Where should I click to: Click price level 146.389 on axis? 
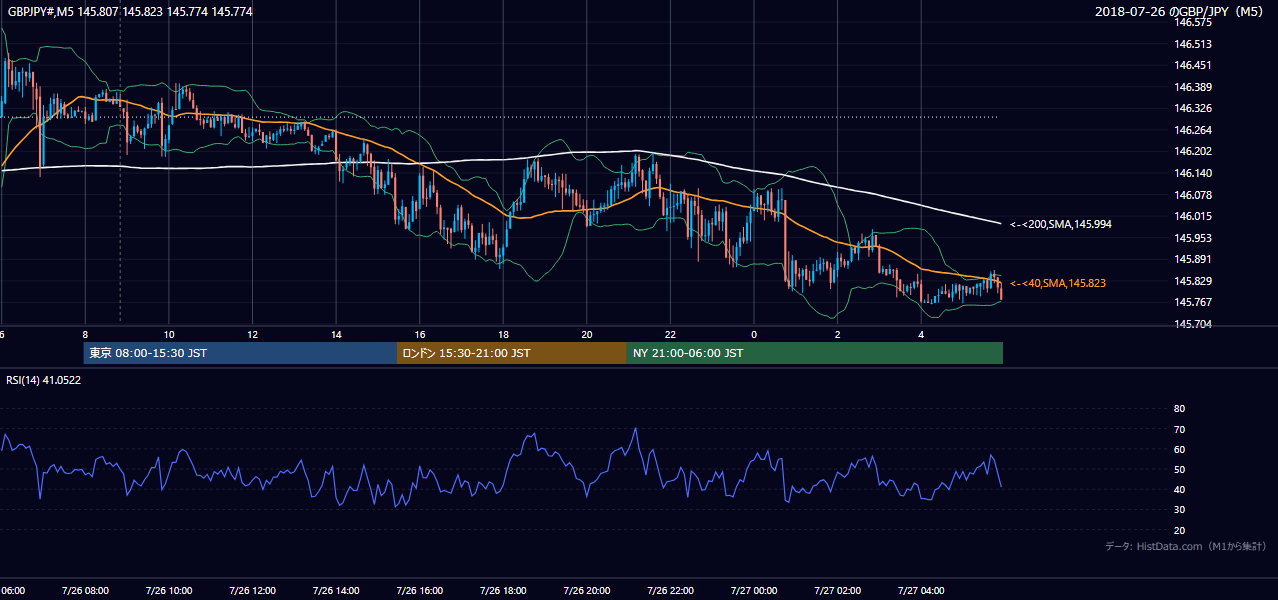click(1194, 87)
